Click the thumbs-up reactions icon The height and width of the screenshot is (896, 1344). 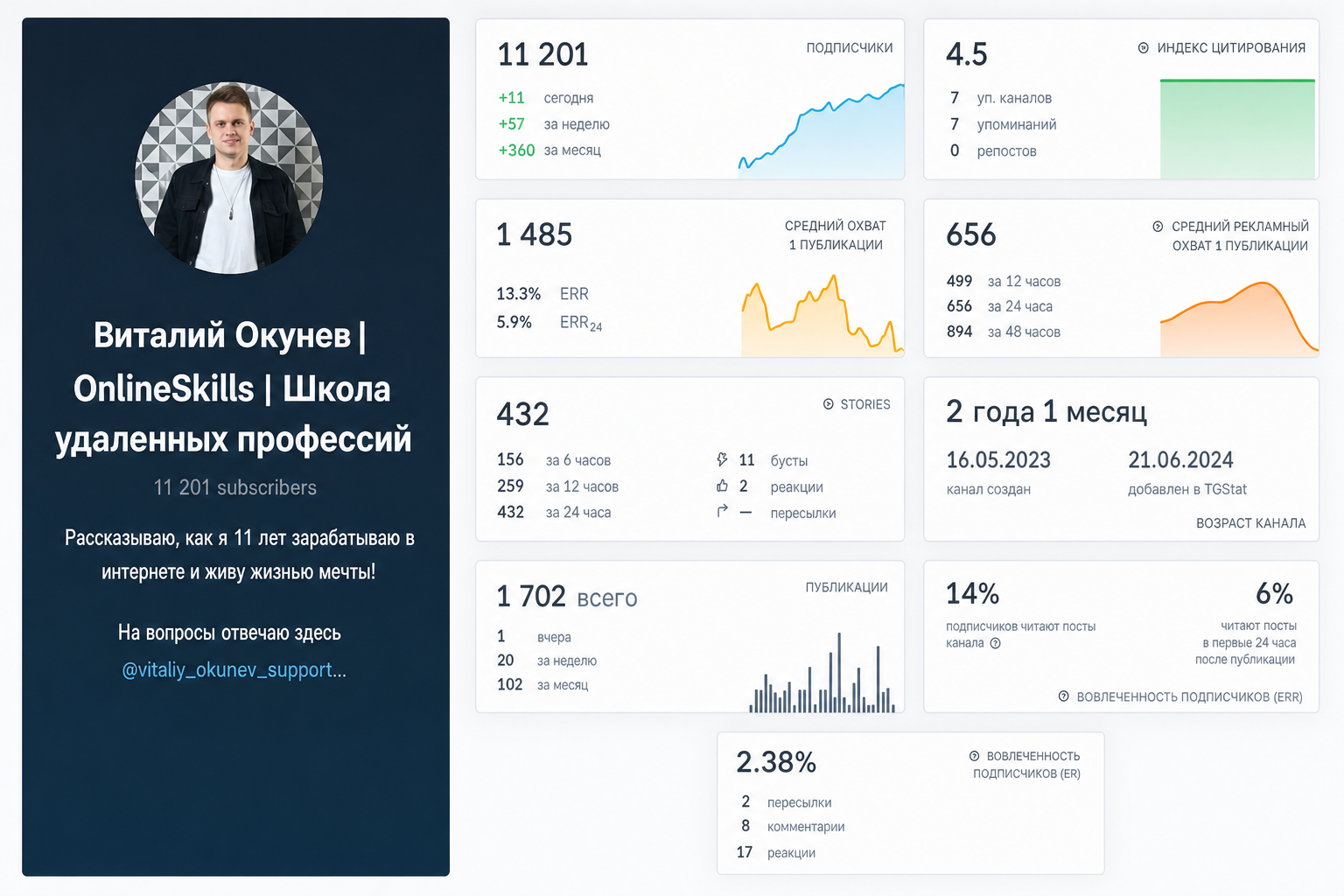[x=722, y=486]
